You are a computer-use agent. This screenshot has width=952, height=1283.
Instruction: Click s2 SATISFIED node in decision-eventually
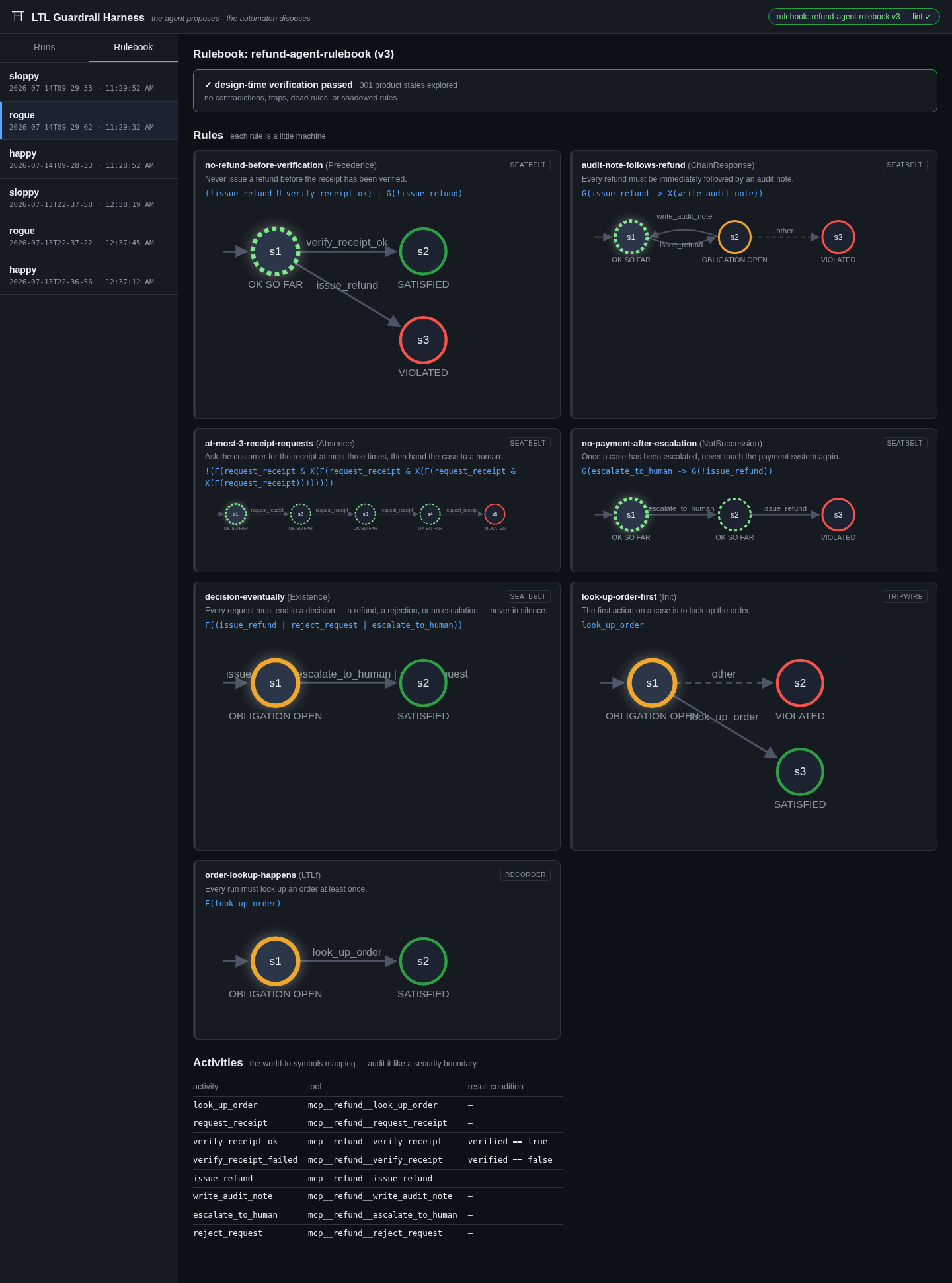tap(423, 683)
